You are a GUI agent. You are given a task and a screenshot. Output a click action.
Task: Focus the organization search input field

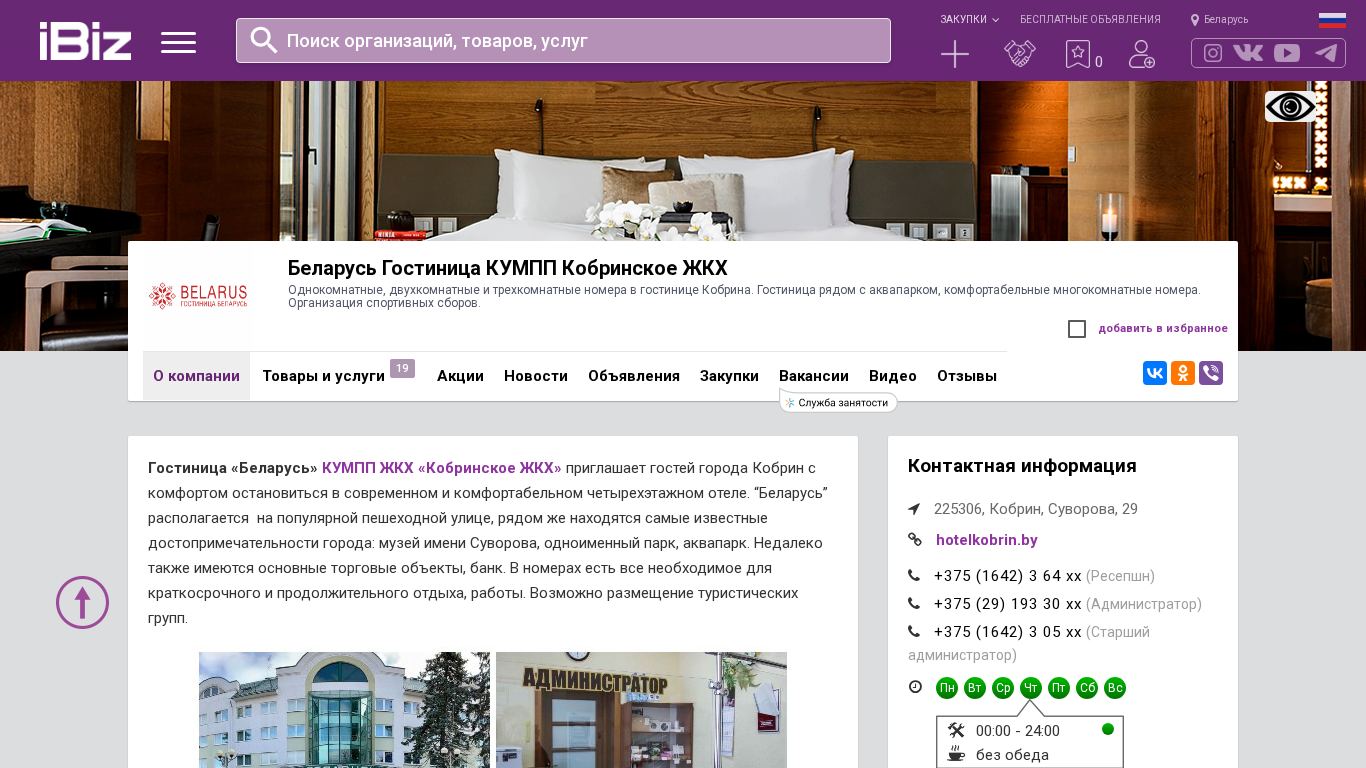click(x=563, y=41)
